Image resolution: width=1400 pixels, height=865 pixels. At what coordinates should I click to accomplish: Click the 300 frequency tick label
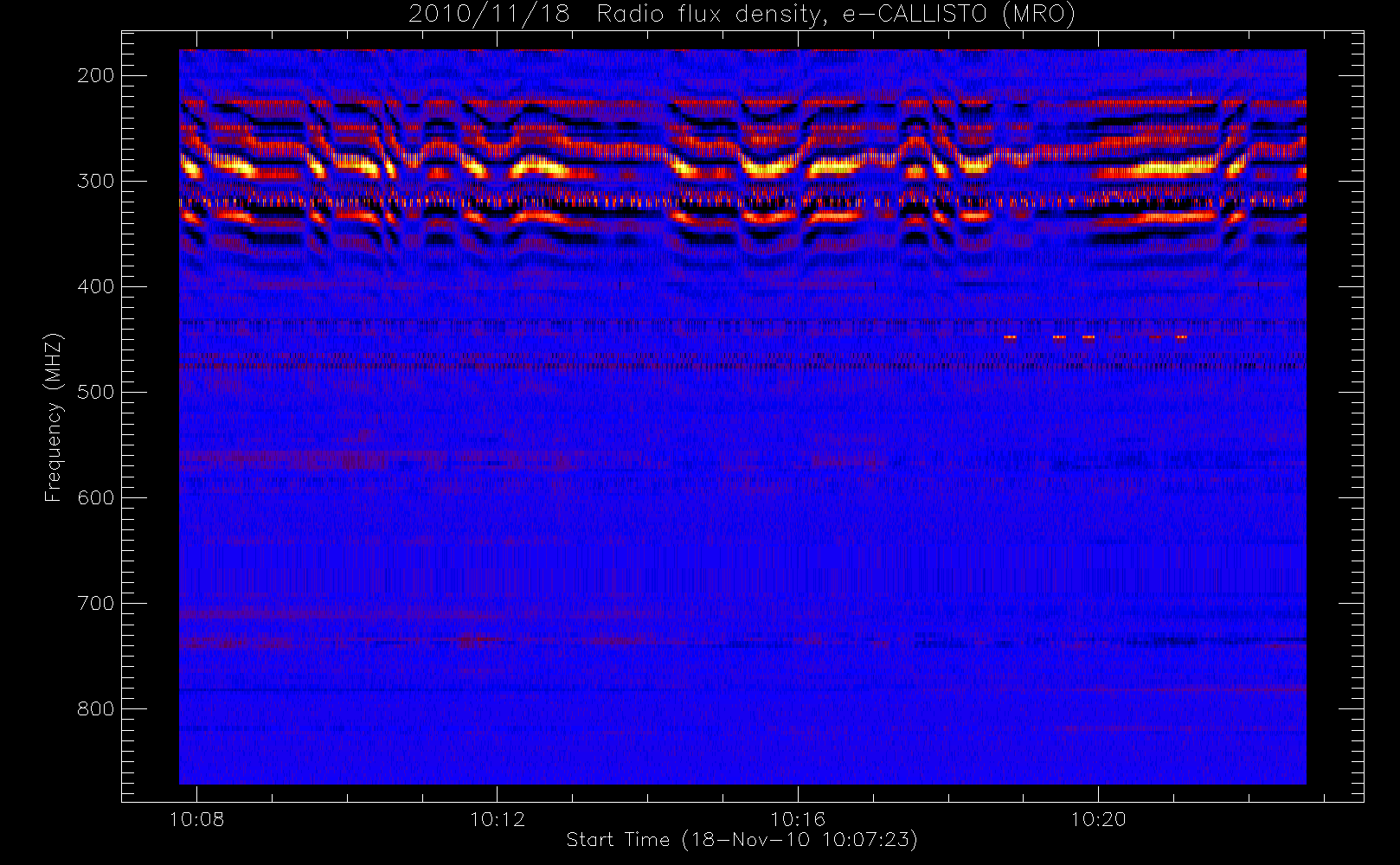96,181
